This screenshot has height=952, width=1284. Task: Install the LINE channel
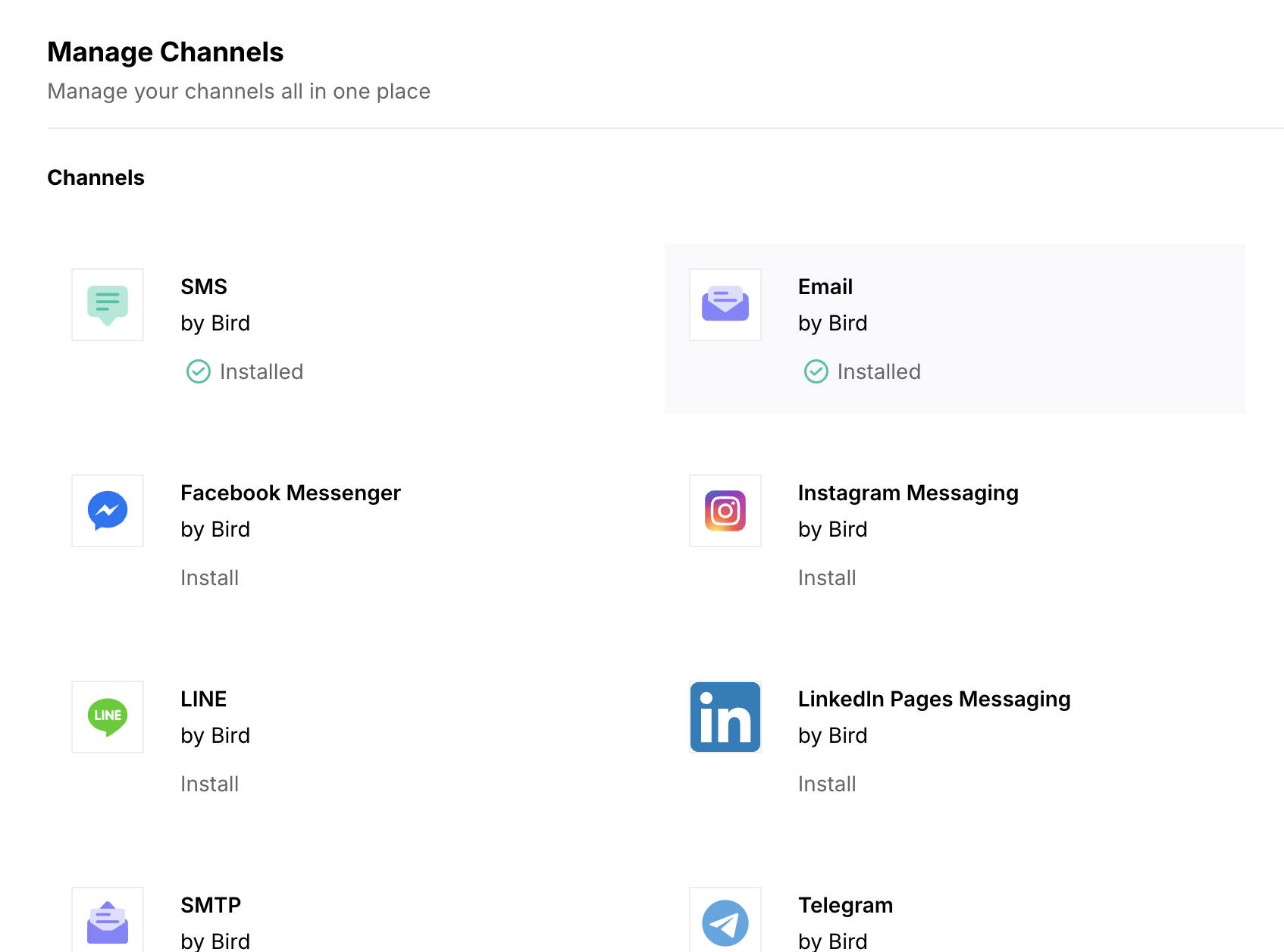point(210,784)
